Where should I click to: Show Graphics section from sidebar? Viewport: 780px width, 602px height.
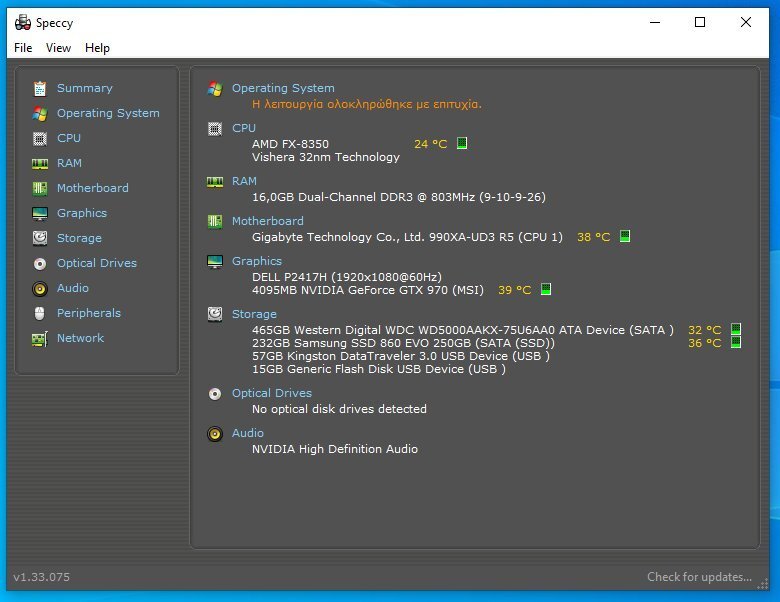point(82,213)
